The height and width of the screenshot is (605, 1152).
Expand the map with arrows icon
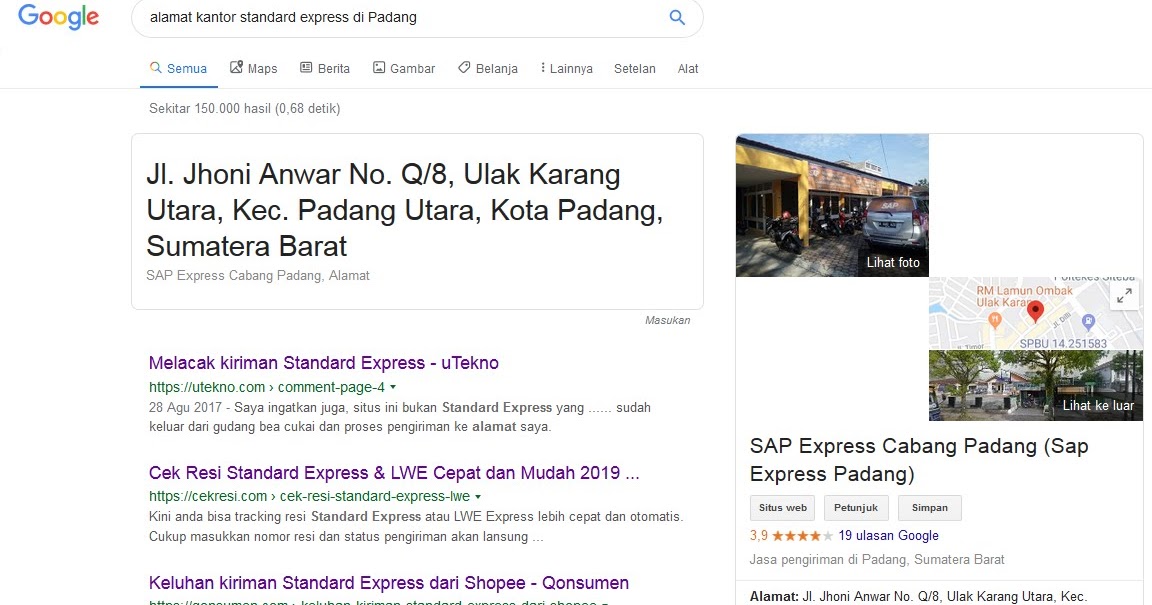click(1124, 295)
